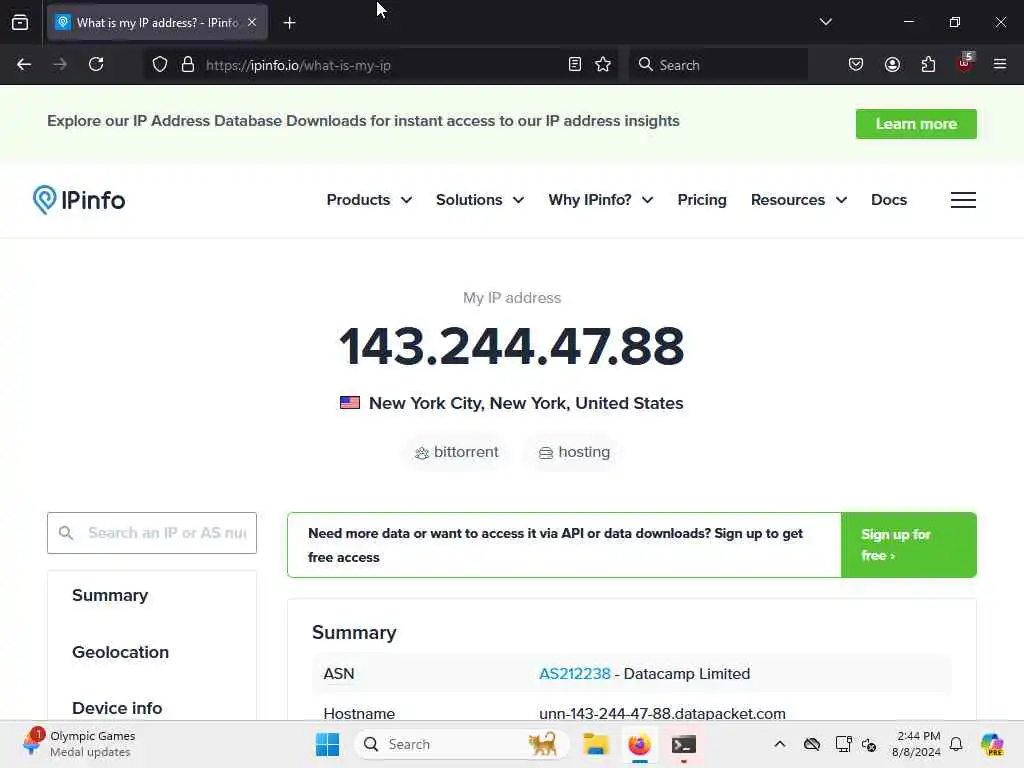Save page to Pocket
This screenshot has height=768, width=1024.
[856, 65]
